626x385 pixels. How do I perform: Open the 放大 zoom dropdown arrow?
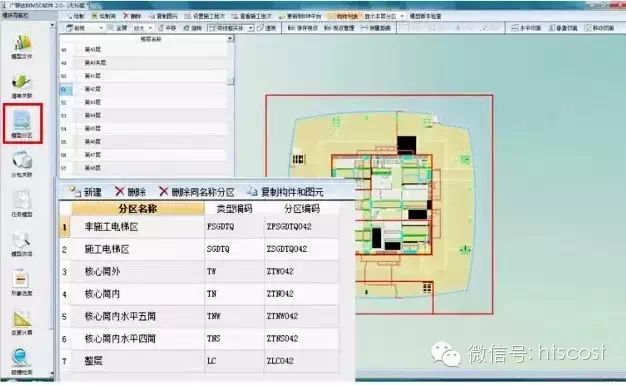(x=150, y=28)
